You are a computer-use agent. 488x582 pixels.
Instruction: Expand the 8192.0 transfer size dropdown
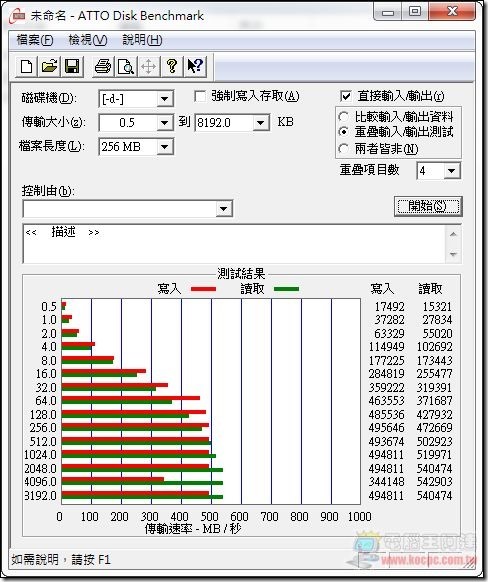pos(261,123)
